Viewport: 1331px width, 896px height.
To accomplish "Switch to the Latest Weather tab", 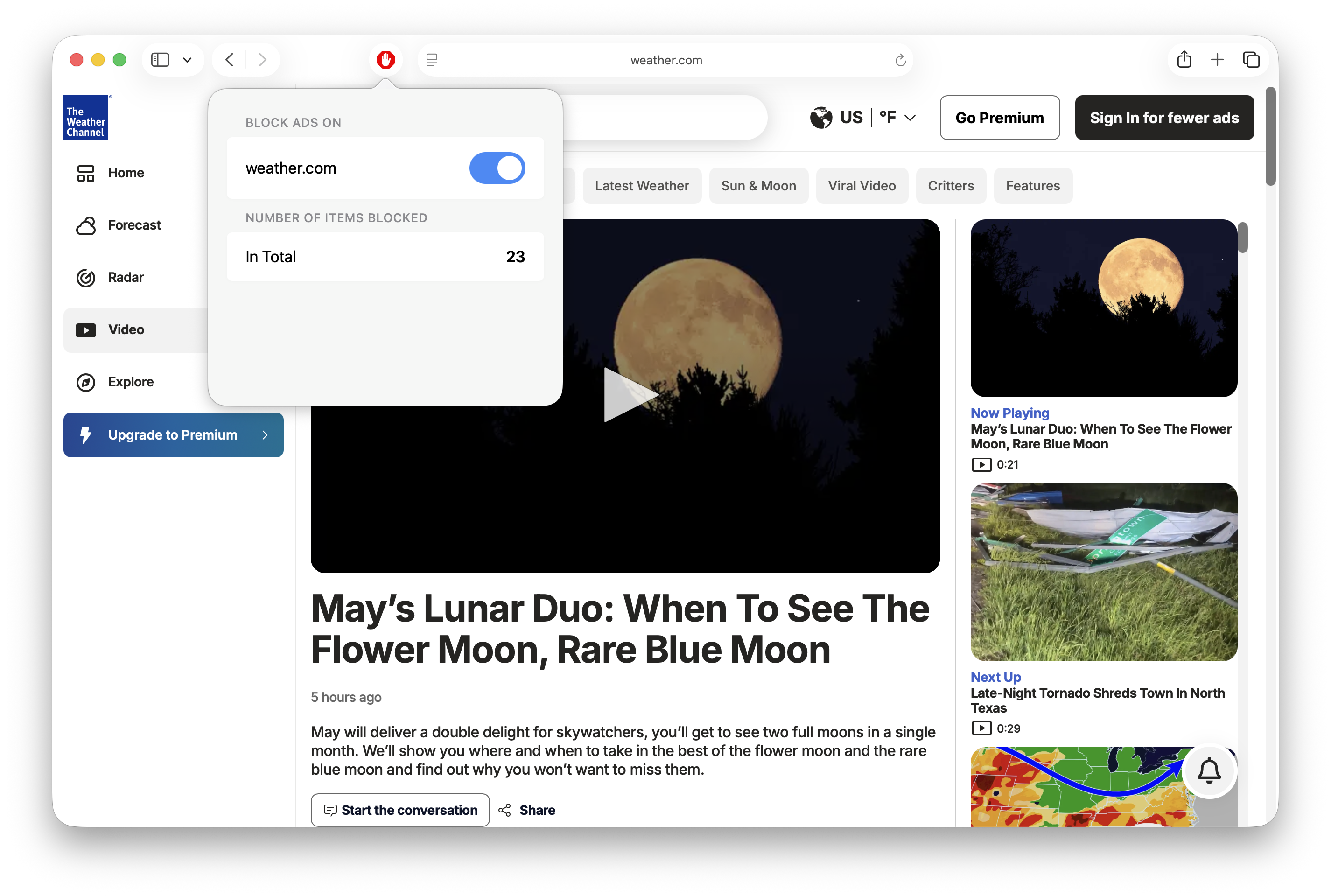I will [x=642, y=186].
